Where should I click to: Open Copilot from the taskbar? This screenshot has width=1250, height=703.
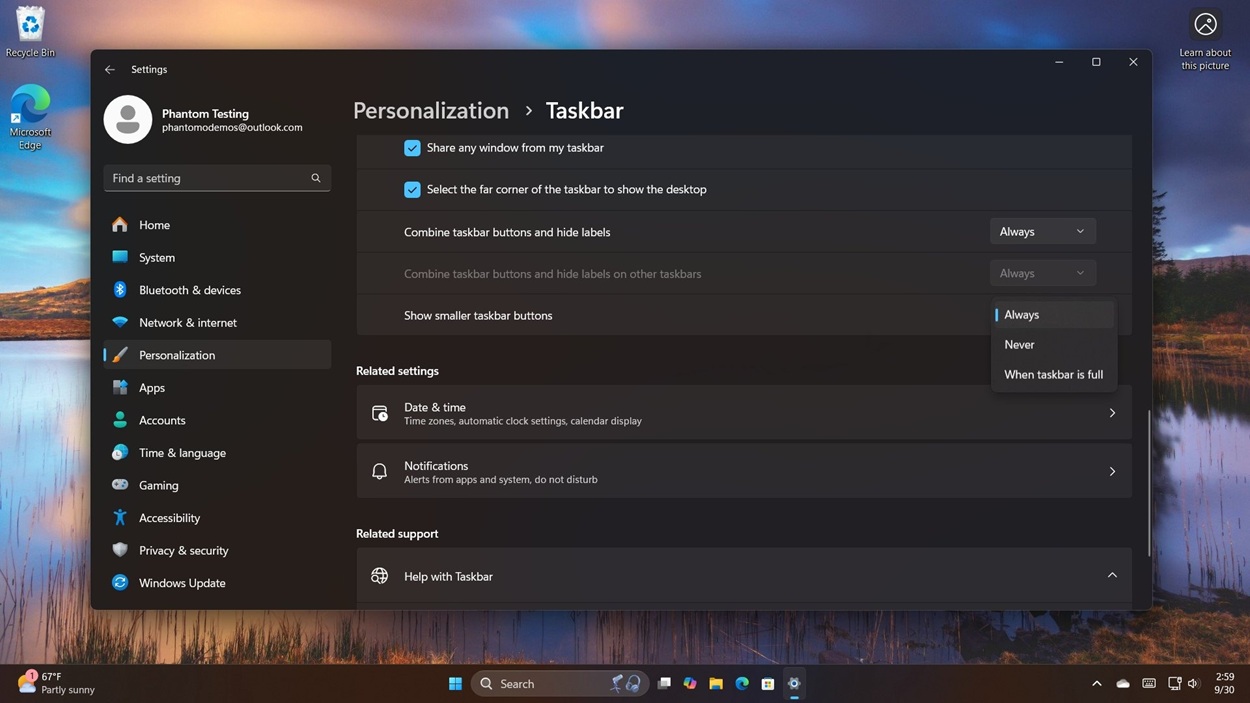(x=690, y=683)
